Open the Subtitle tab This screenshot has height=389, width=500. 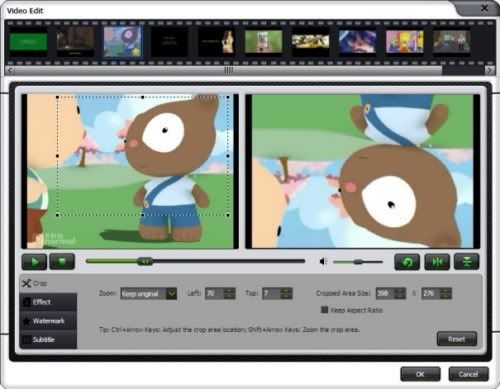(48, 340)
